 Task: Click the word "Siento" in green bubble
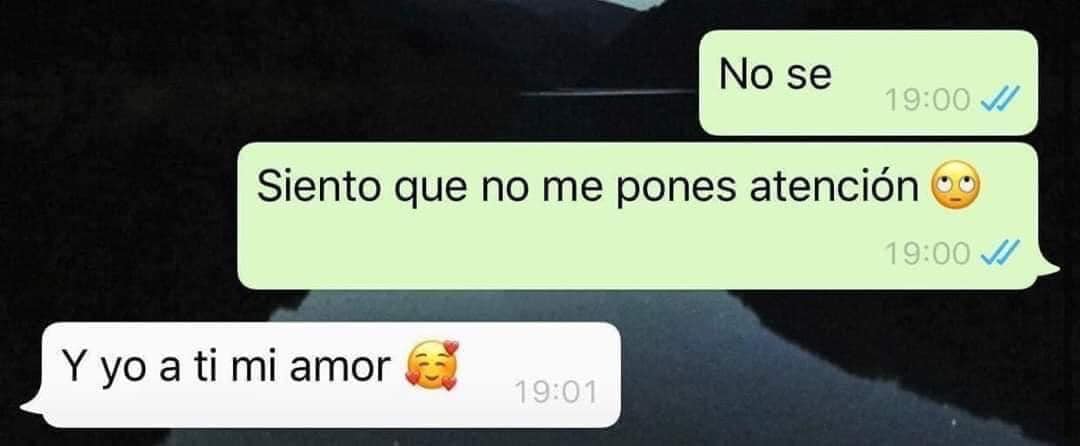pyautogui.click(x=319, y=187)
